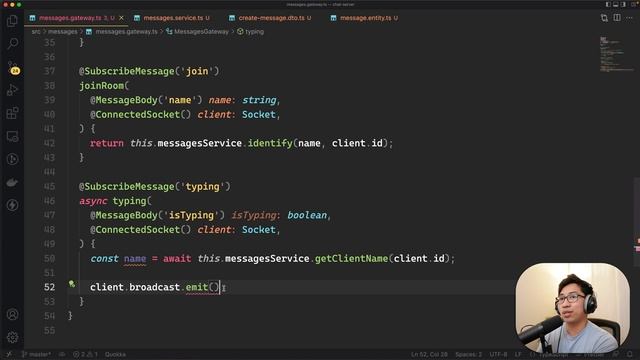This screenshot has height=360, width=640.
Task: Close the messages.gateway.ts tab
Action: coord(121,18)
